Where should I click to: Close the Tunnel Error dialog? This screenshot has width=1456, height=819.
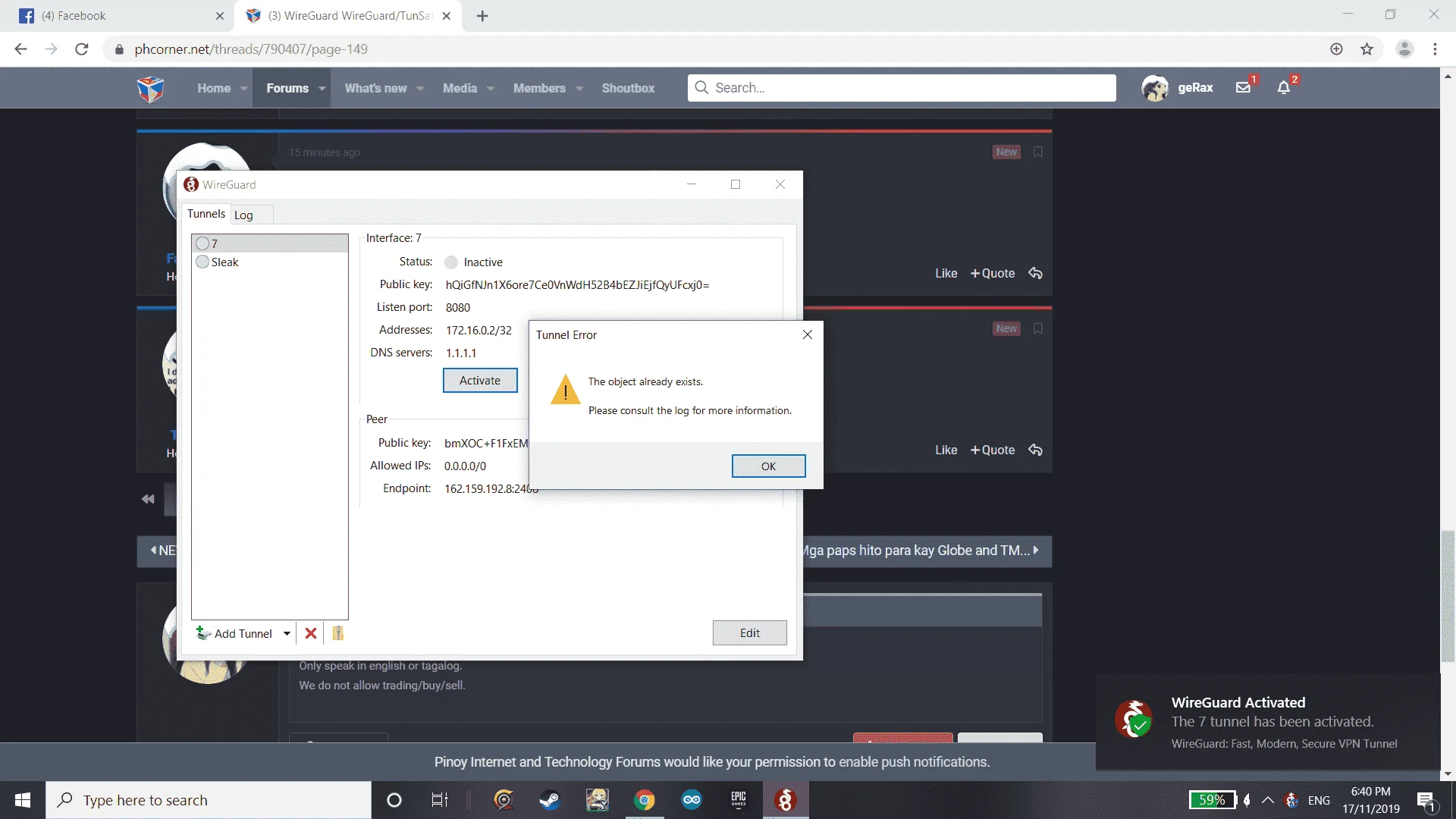tap(808, 334)
